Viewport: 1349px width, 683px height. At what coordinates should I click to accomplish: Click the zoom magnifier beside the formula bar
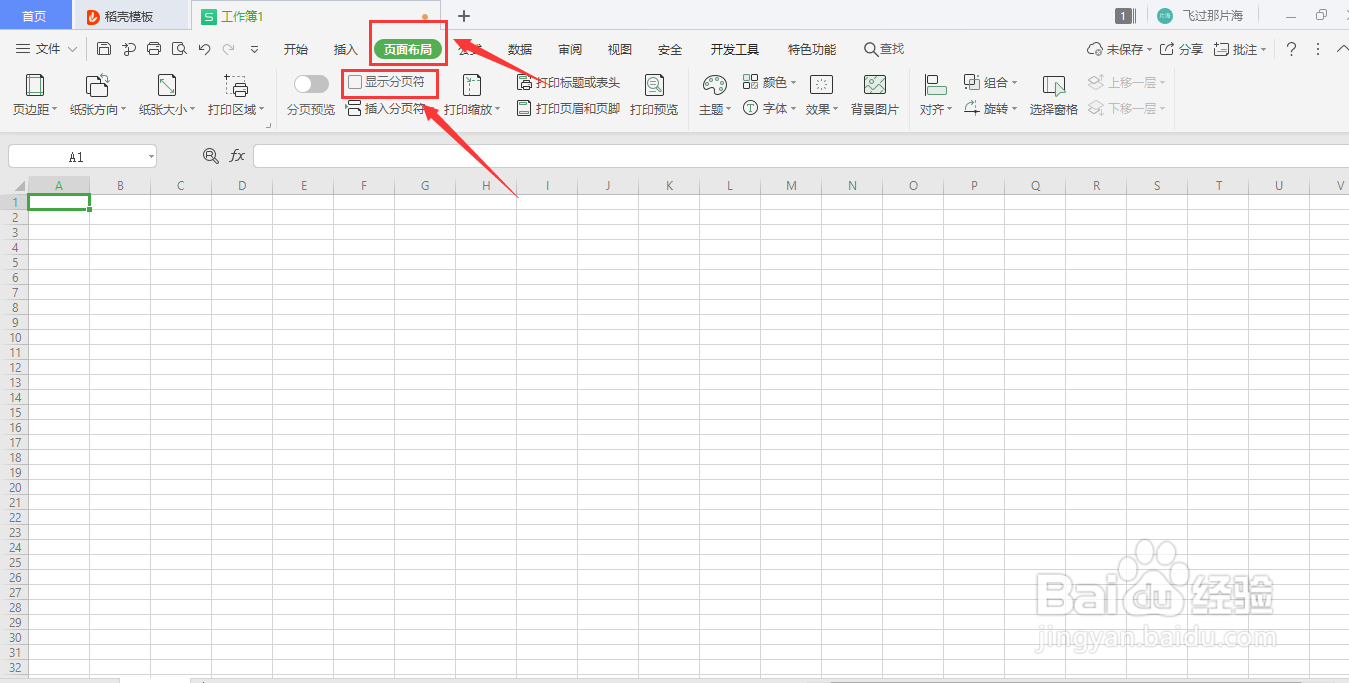pyautogui.click(x=210, y=155)
